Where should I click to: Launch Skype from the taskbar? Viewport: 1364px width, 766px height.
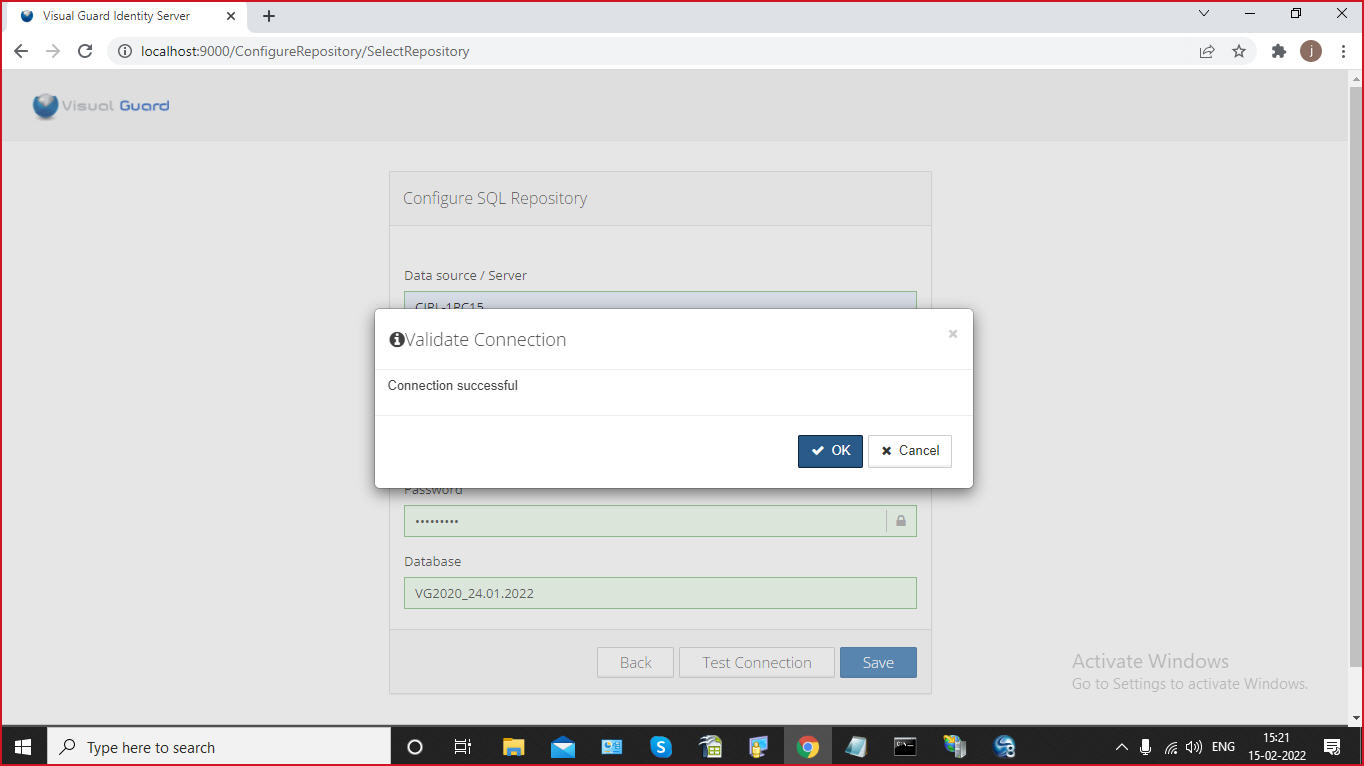coord(661,746)
